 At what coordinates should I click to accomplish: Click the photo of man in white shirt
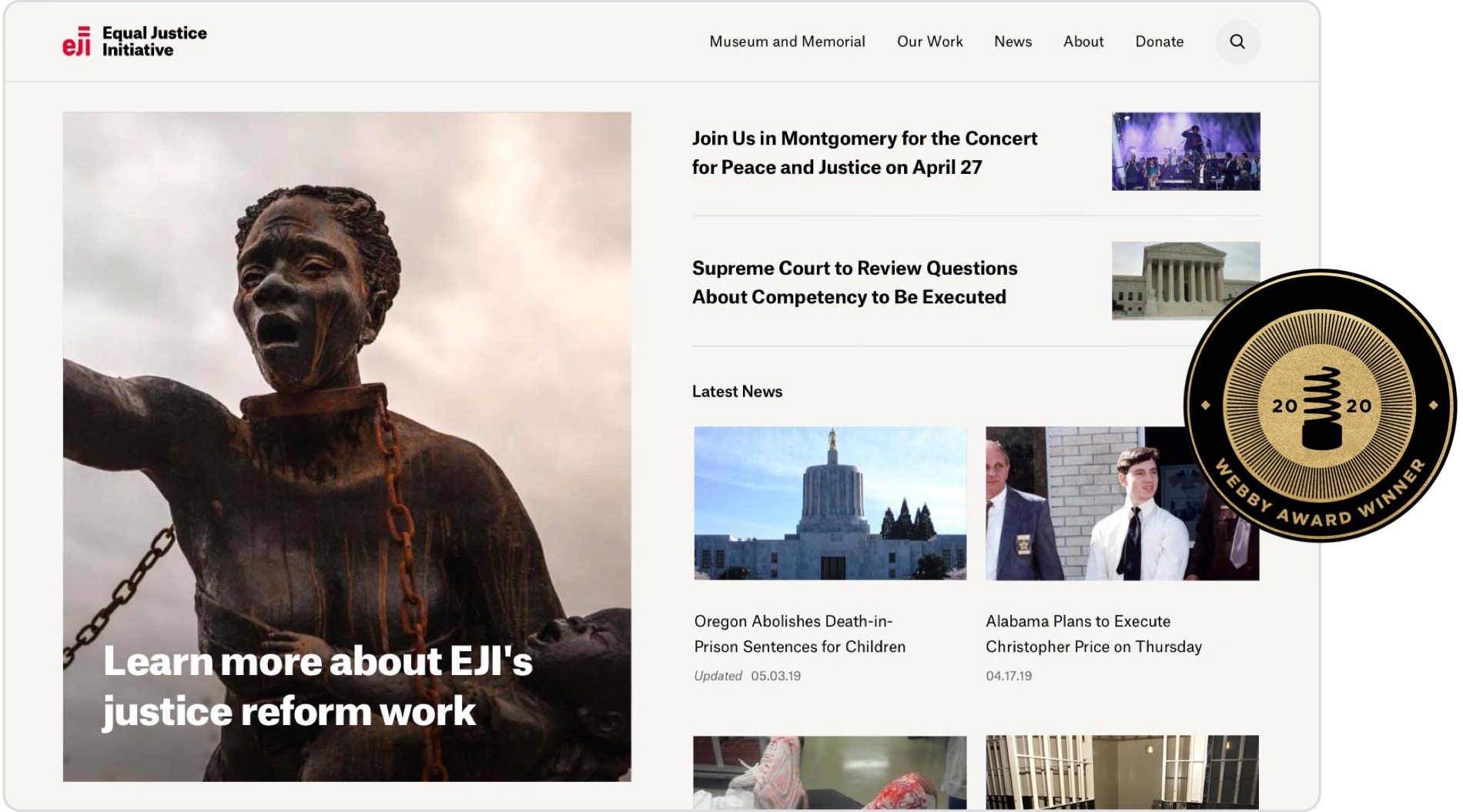pos(1093,503)
